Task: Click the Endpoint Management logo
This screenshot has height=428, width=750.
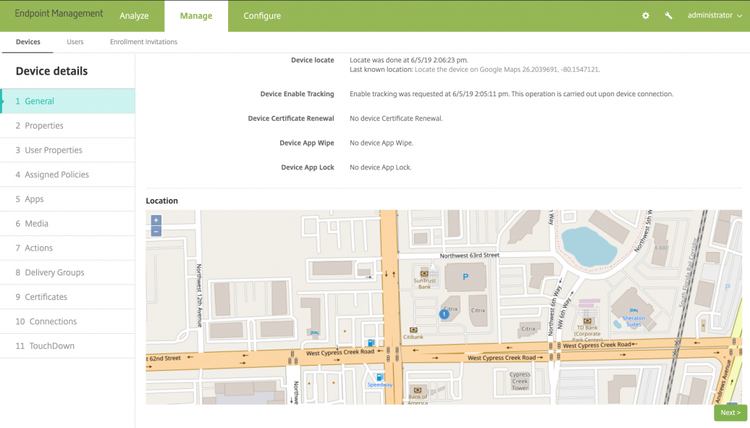Action: pyautogui.click(x=58, y=13)
